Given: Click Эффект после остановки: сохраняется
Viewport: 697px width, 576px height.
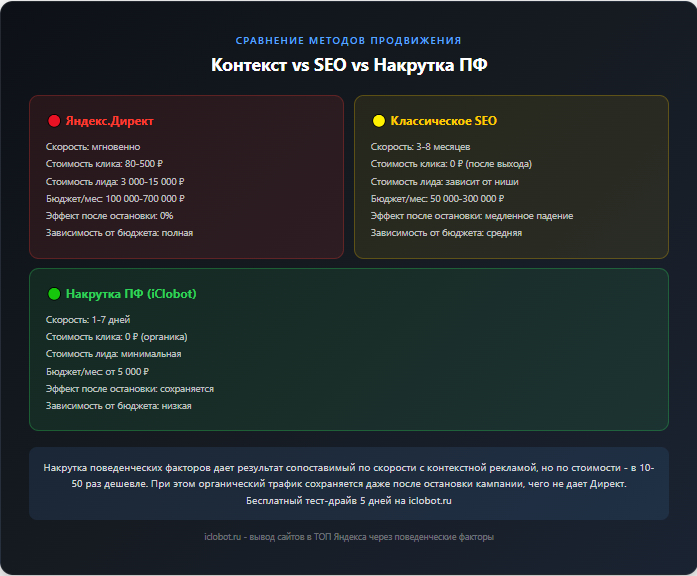Looking at the screenshot, I should pyautogui.click(x=130, y=389).
